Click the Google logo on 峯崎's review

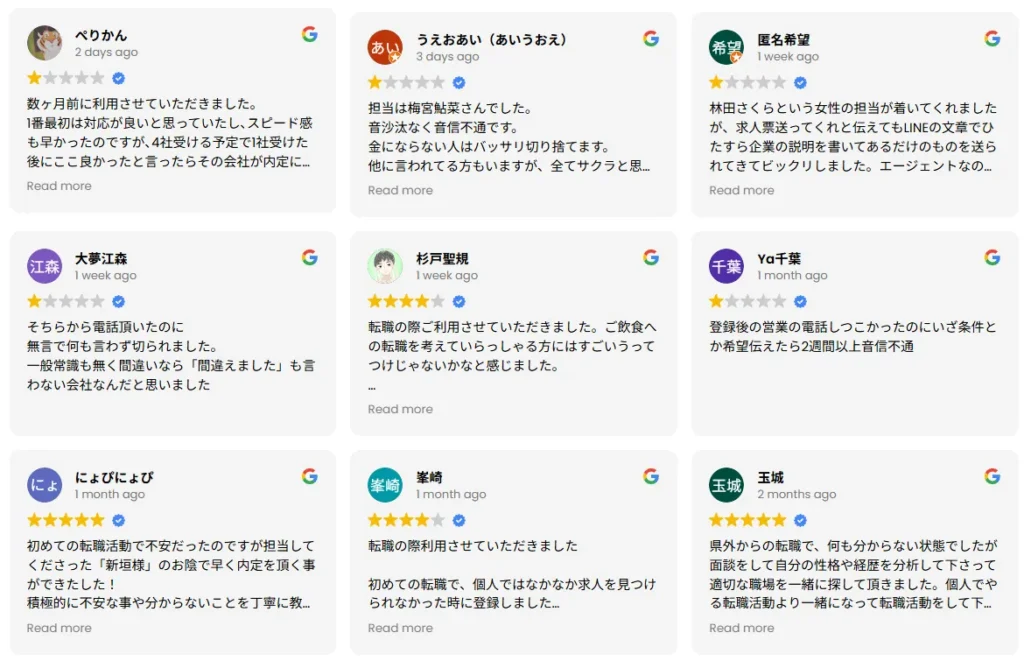tap(651, 476)
